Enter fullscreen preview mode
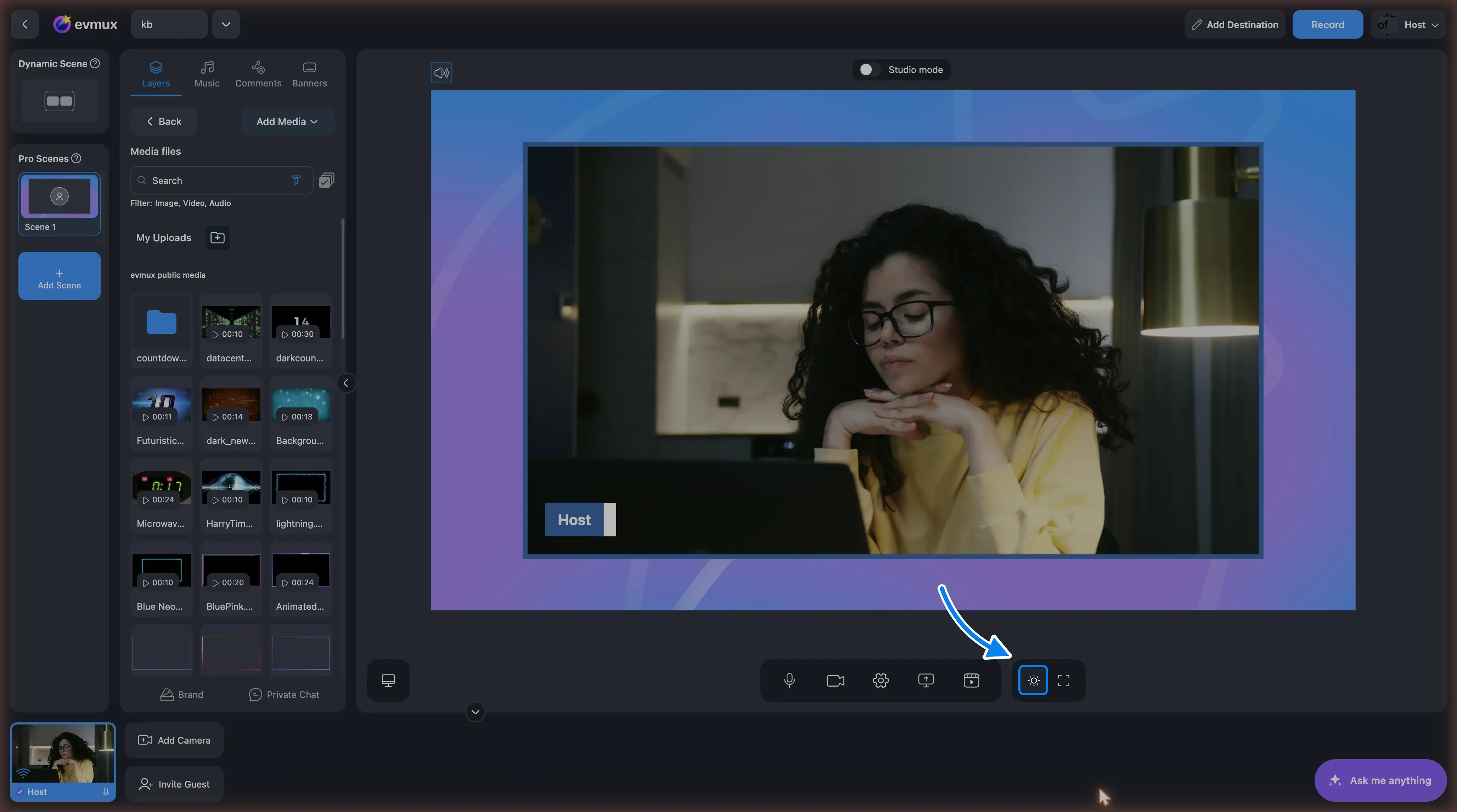This screenshot has width=1457, height=812. pos(1063,680)
